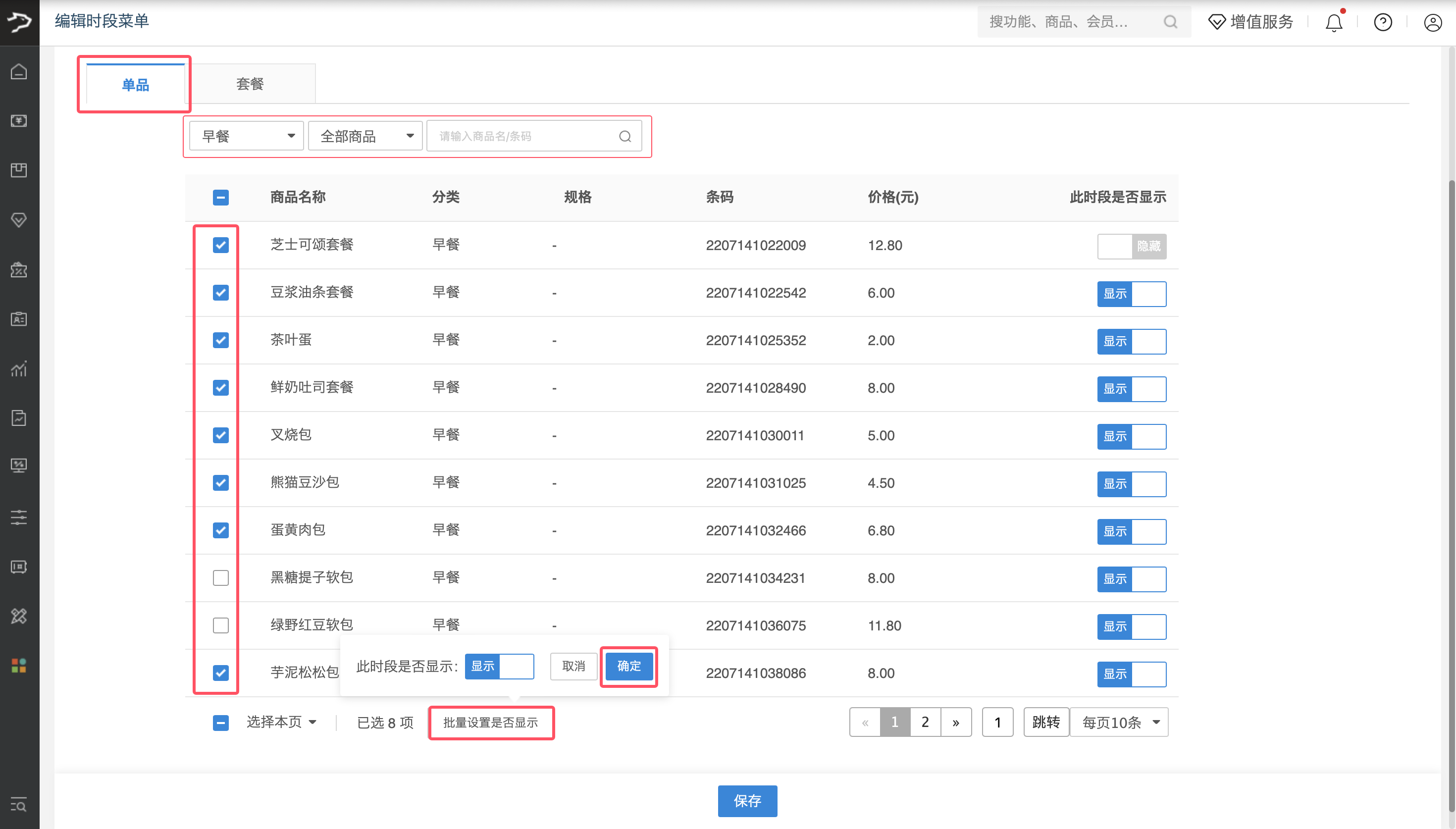Open the sliders settings sidebar icon
Viewport: 1456px width, 829px height.
pyautogui.click(x=19, y=517)
